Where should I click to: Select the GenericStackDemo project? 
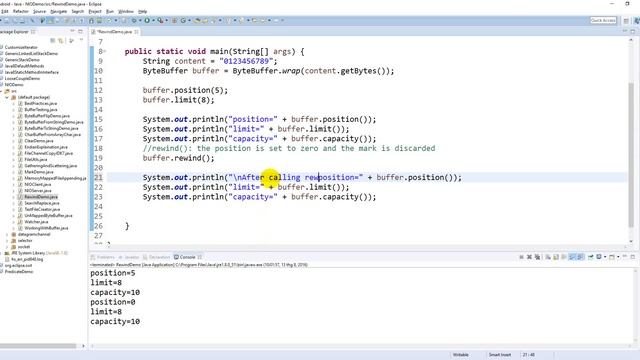22,60
